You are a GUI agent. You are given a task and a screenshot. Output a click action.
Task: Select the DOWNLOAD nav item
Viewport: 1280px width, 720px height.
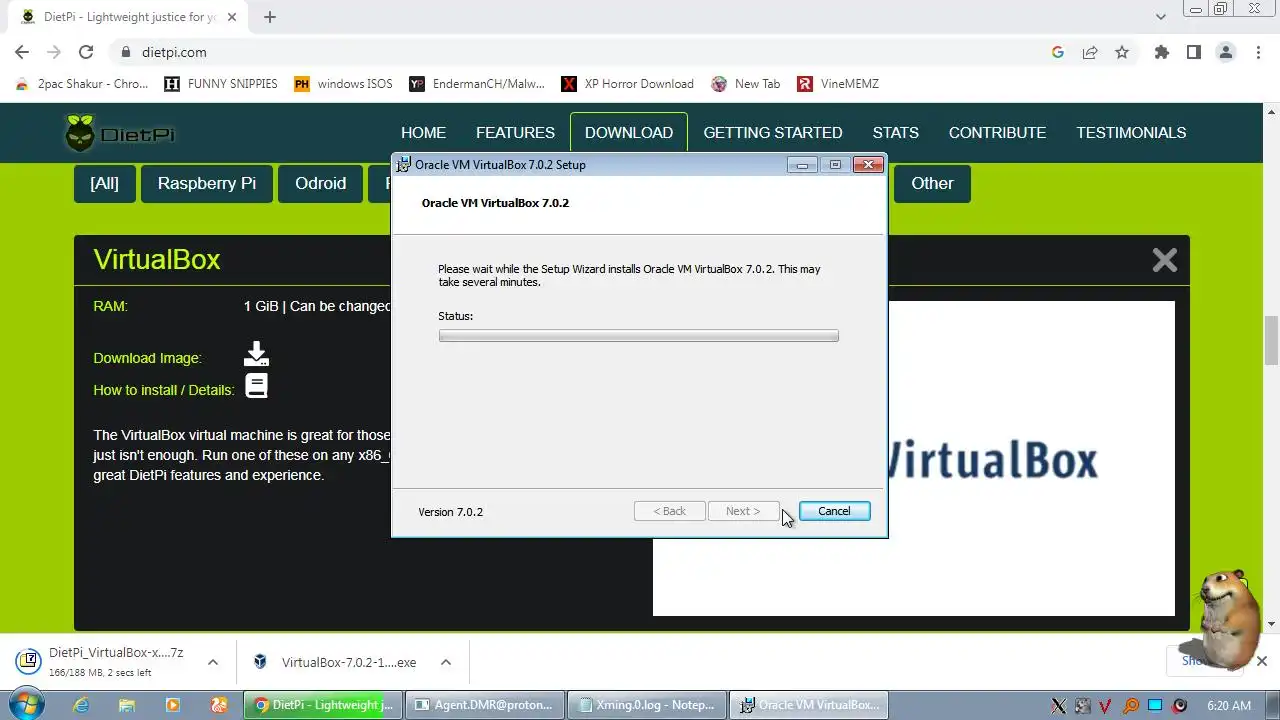click(x=629, y=133)
